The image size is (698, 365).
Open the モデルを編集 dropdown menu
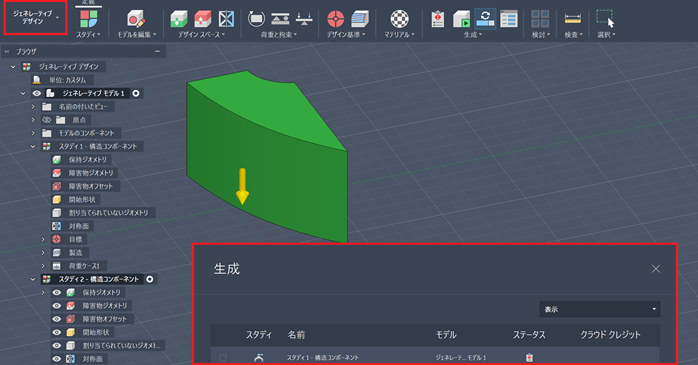click(x=137, y=34)
